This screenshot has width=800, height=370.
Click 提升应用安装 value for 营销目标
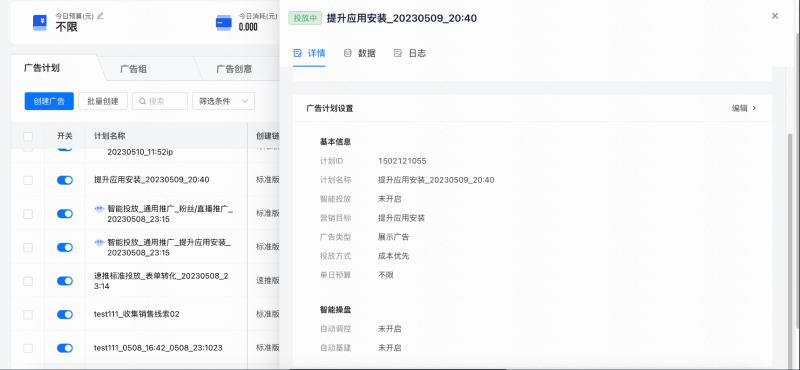402,218
